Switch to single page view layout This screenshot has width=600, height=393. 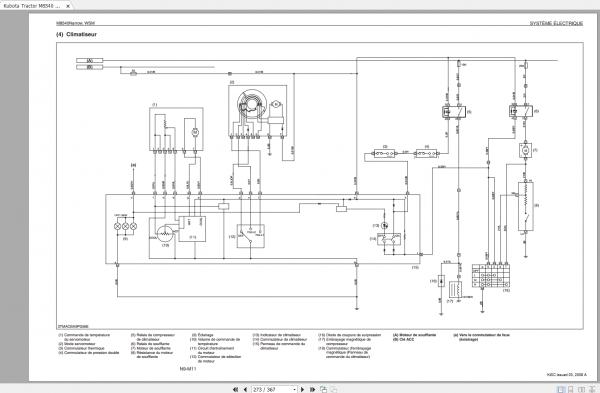(x=561, y=390)
